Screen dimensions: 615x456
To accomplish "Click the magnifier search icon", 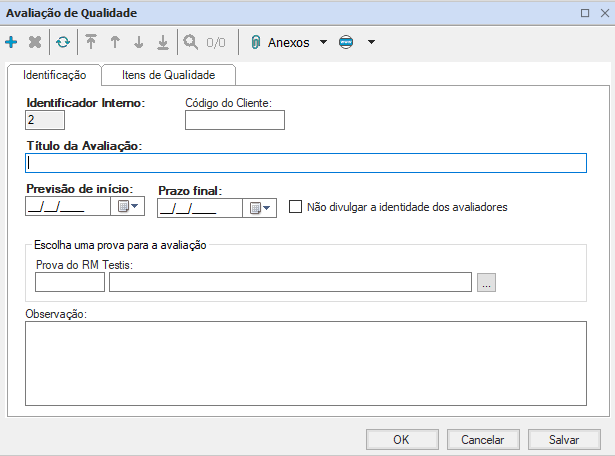I will [x=190, y=43].
